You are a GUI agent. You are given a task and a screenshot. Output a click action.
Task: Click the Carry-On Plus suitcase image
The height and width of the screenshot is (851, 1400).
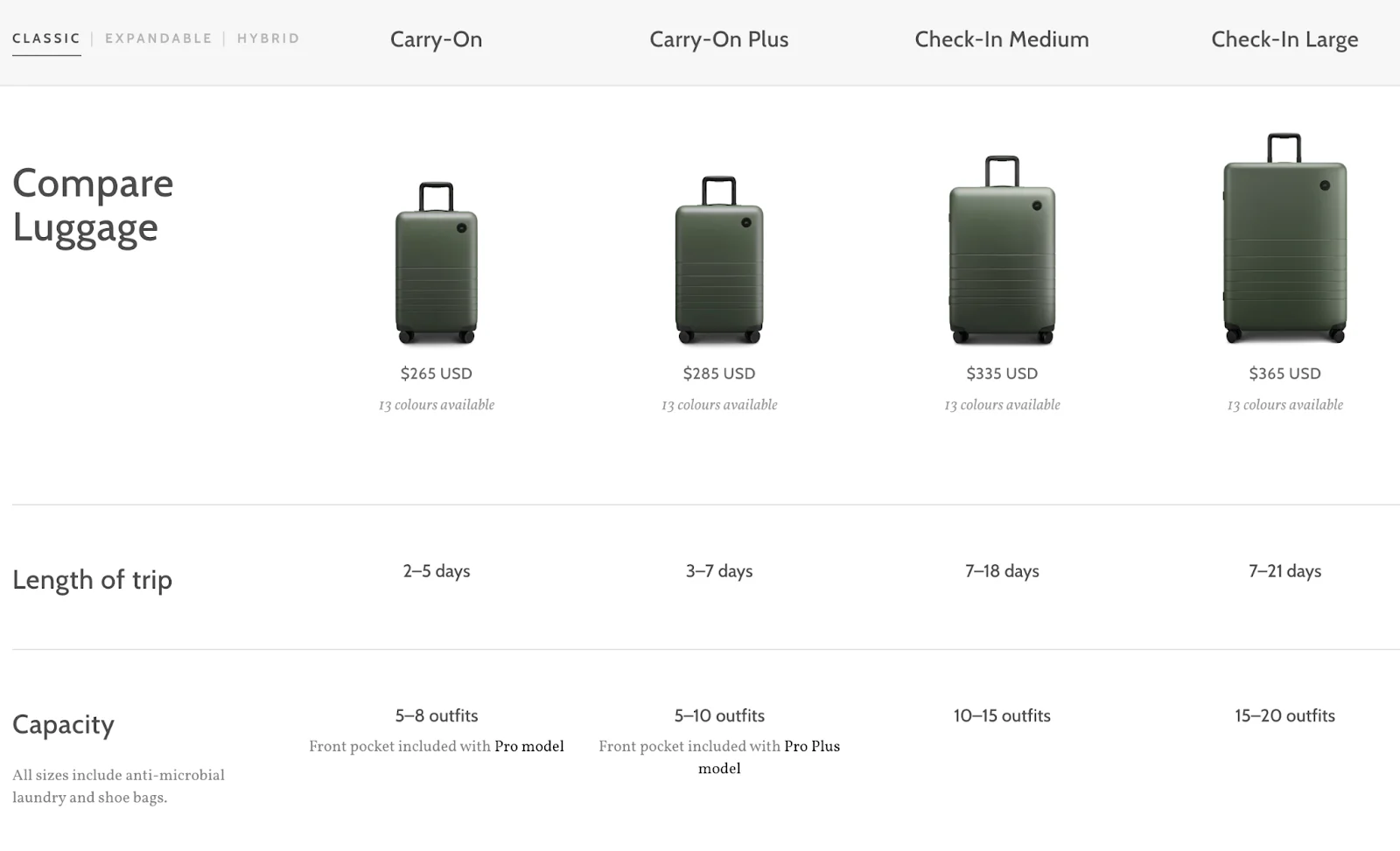pyautogui.click(x=718, y=262)
